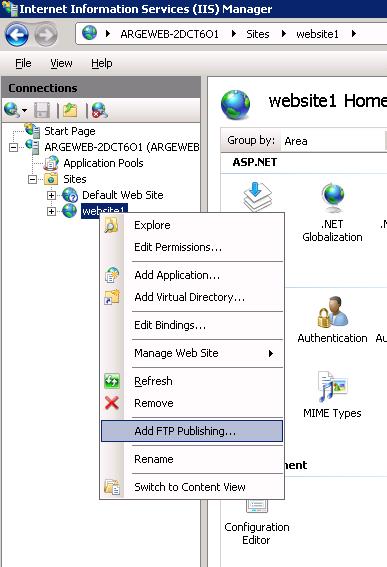Click the Forward navigation arrow

[x=46, y=35]
